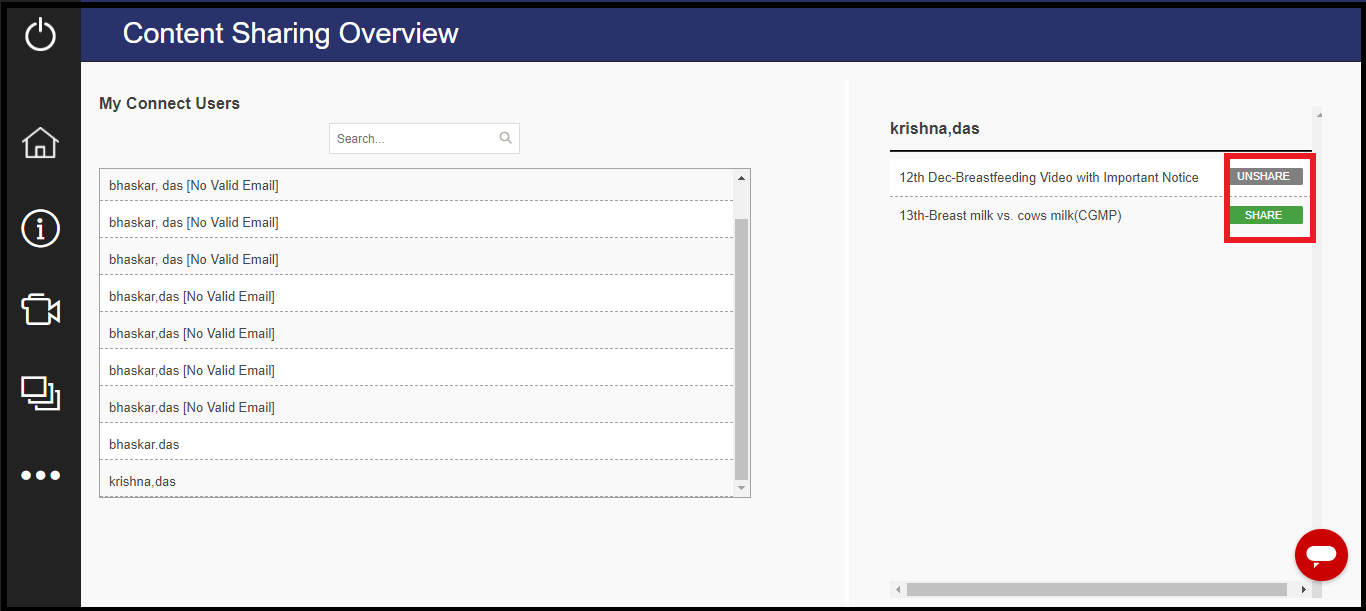This screenshot has height=611, width=1366.
Task: Click the user list vertical scrollbar thumb
Action: 741,348
